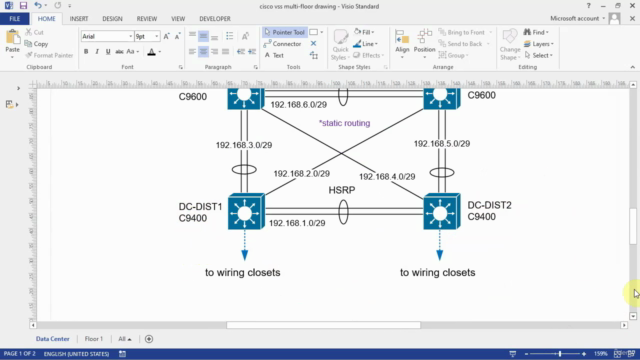
Task: Switch to the VIEW ribbon tab
Action: point(178,19)
